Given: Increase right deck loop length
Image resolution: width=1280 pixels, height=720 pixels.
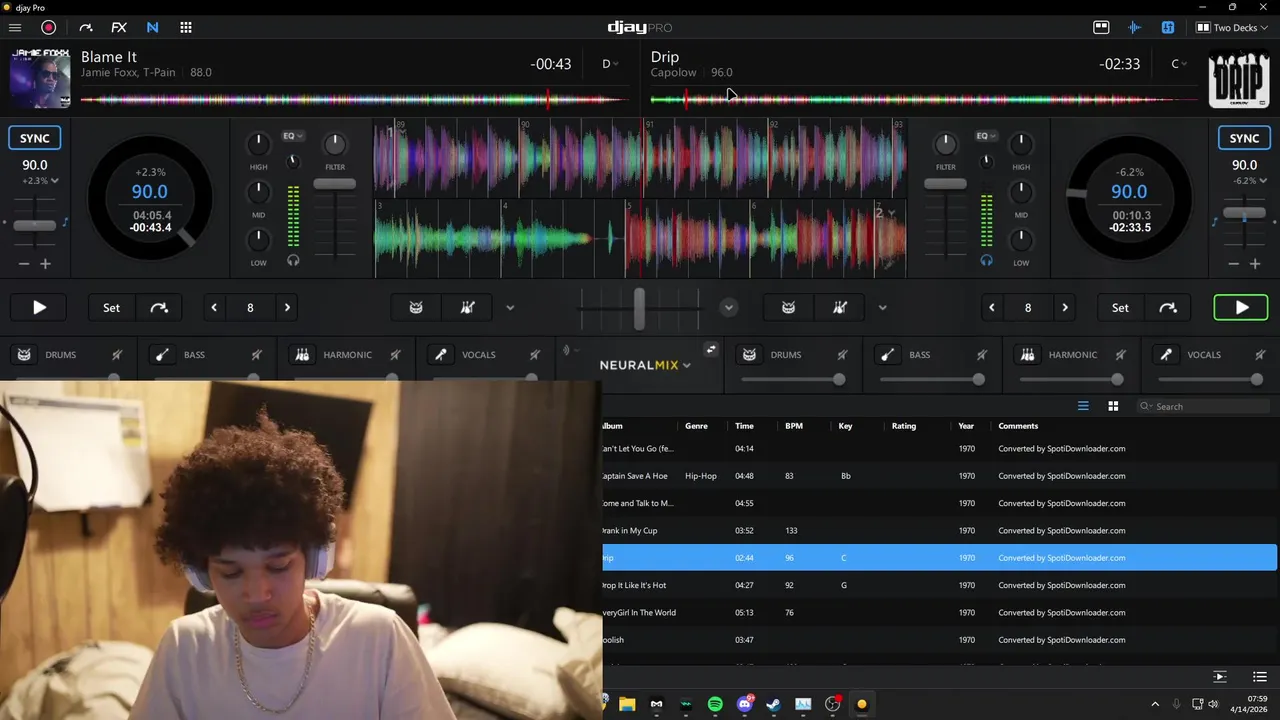Looking at the screenshot, I should click(x=1065, y=308).
